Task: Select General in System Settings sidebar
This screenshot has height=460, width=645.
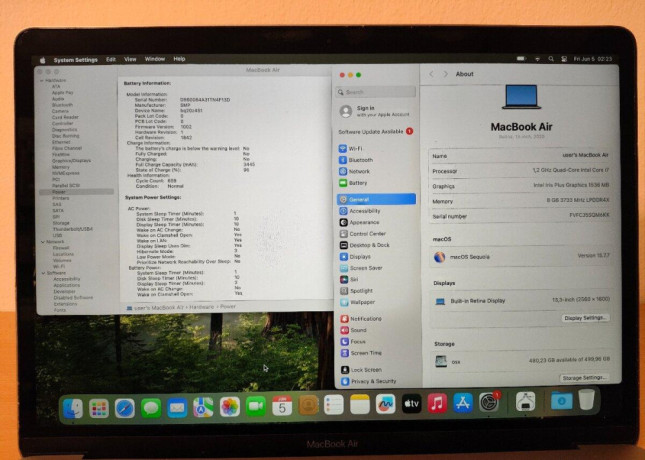Action: (x=376, y=200)
